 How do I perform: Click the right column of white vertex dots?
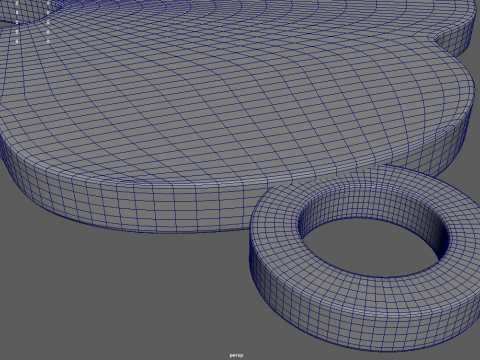tap(48, 22)
